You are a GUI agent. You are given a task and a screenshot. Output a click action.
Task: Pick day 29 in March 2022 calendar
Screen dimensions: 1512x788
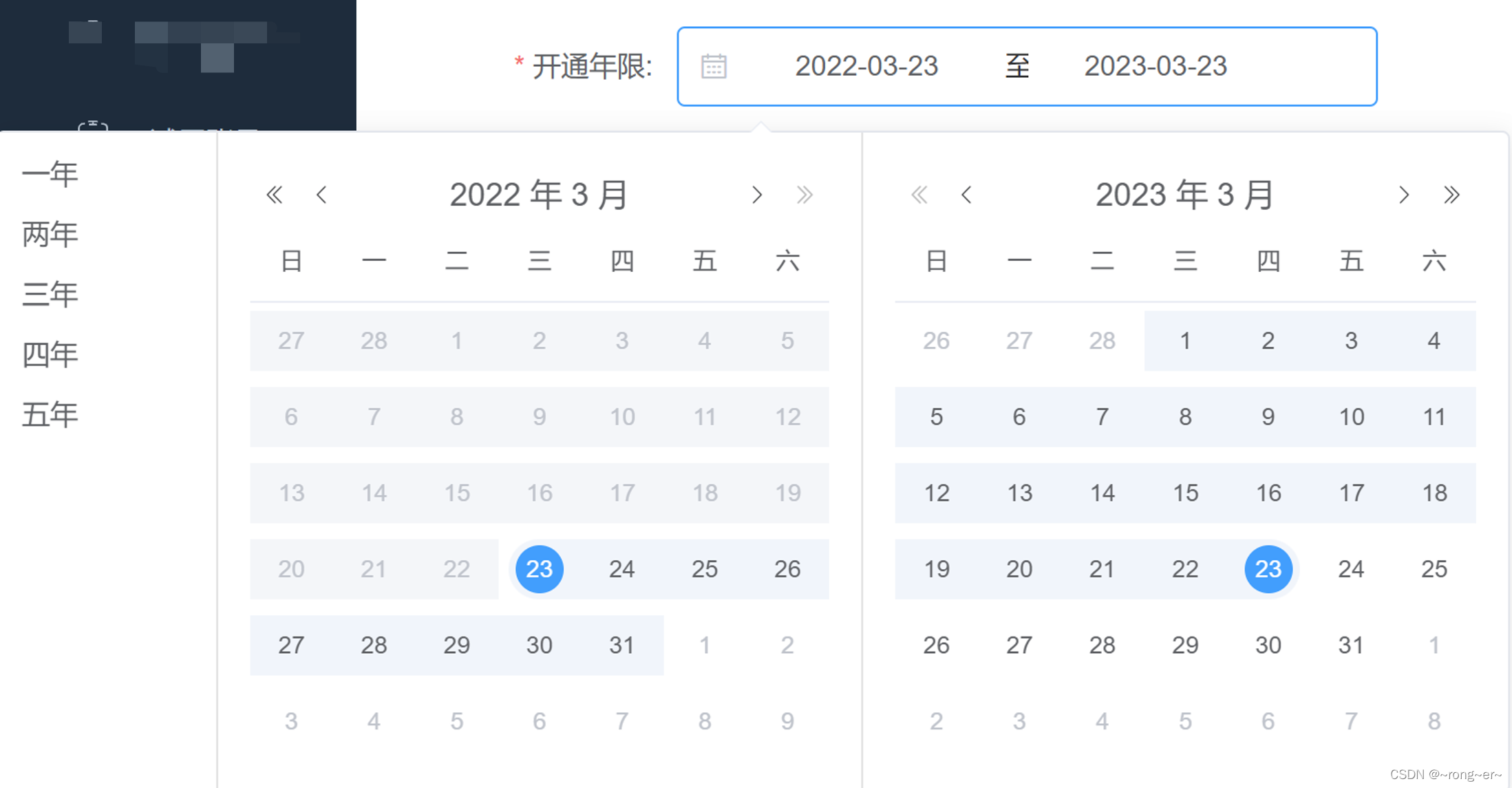click(x=456, y=645)
